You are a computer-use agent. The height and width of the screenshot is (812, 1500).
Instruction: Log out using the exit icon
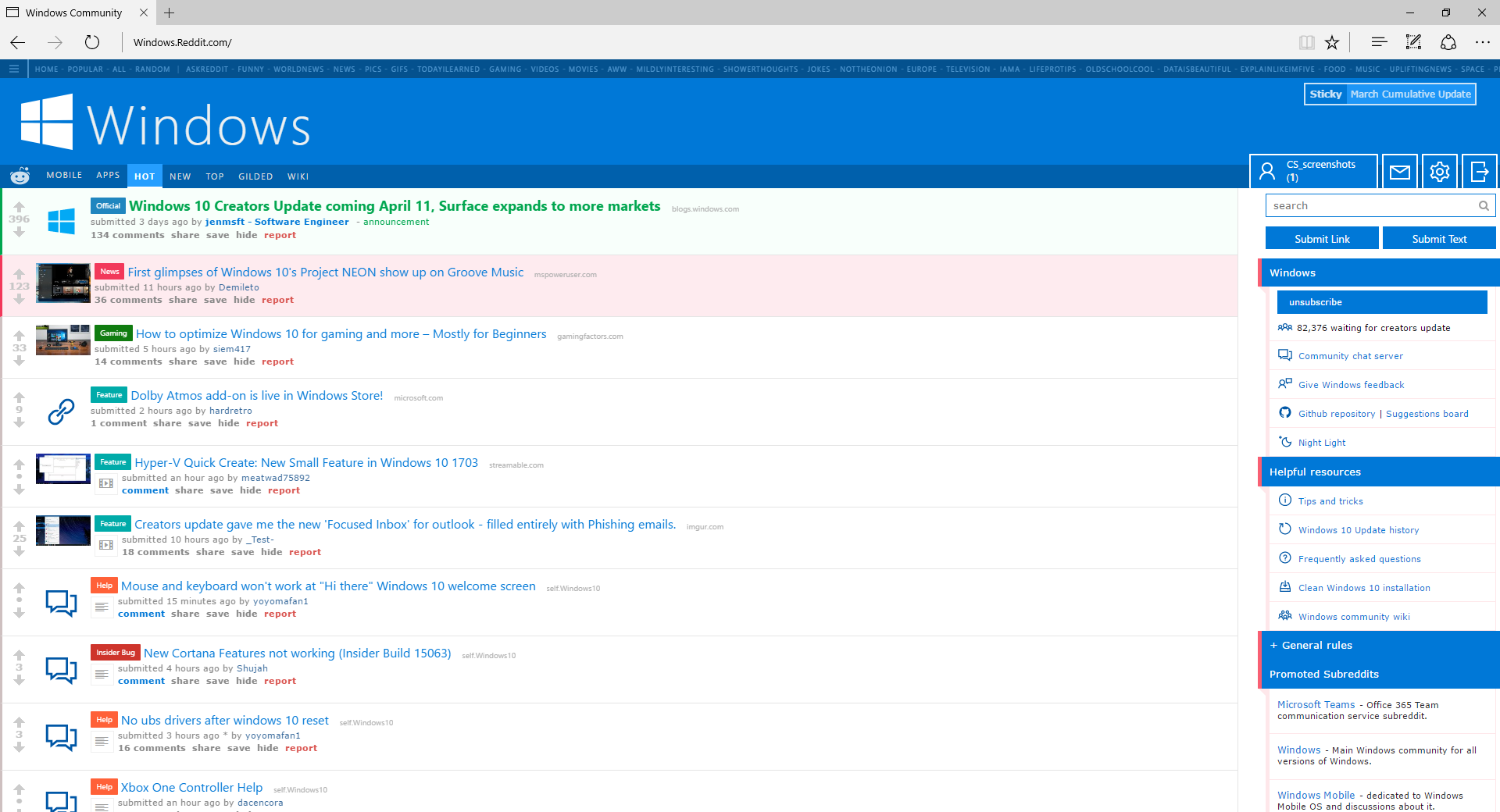point(1479,171)
